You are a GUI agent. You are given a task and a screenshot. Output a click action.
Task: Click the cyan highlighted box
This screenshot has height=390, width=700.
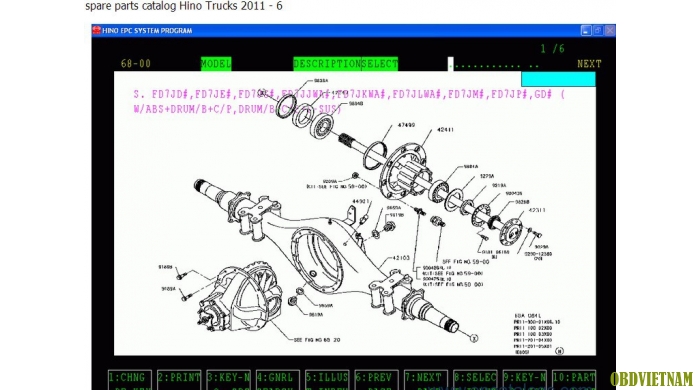[558, 79]
